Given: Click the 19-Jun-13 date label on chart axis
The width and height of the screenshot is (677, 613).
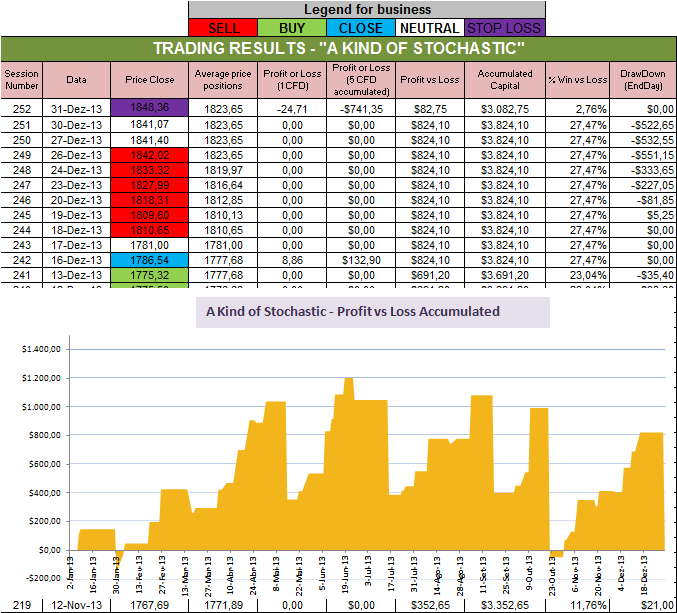Looking at the screenshot, I should click(x=345, y=574).
